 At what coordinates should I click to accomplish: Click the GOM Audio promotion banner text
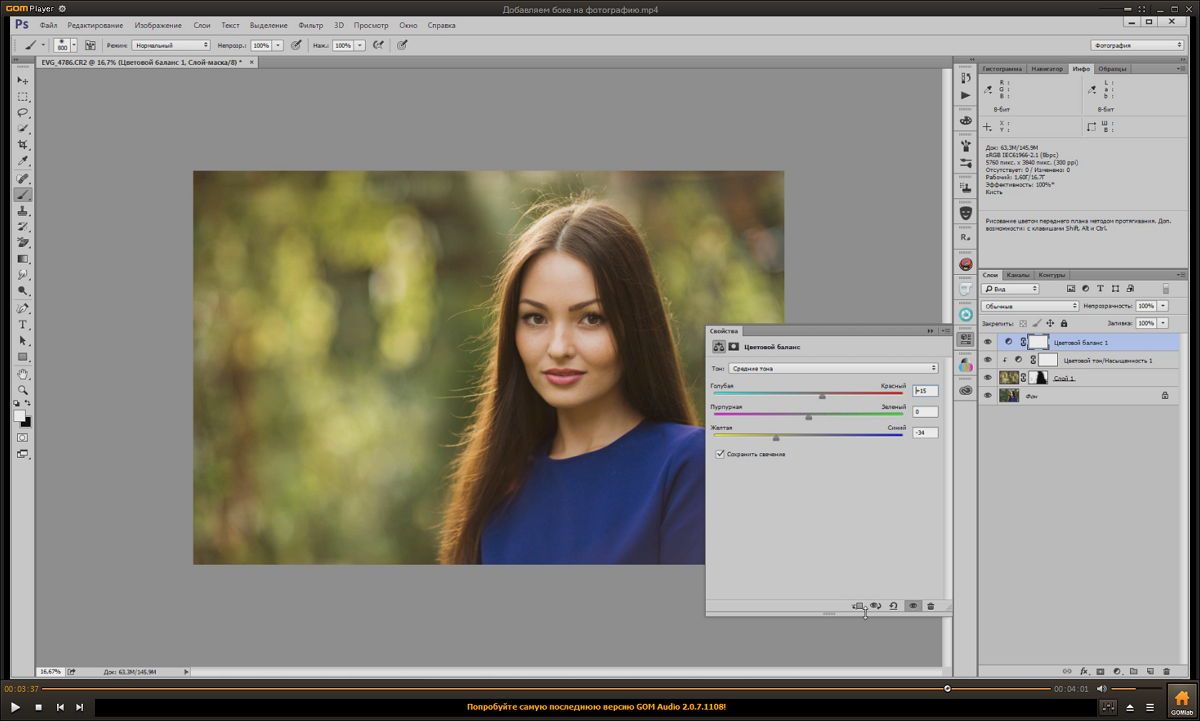[x=596, y=707]
